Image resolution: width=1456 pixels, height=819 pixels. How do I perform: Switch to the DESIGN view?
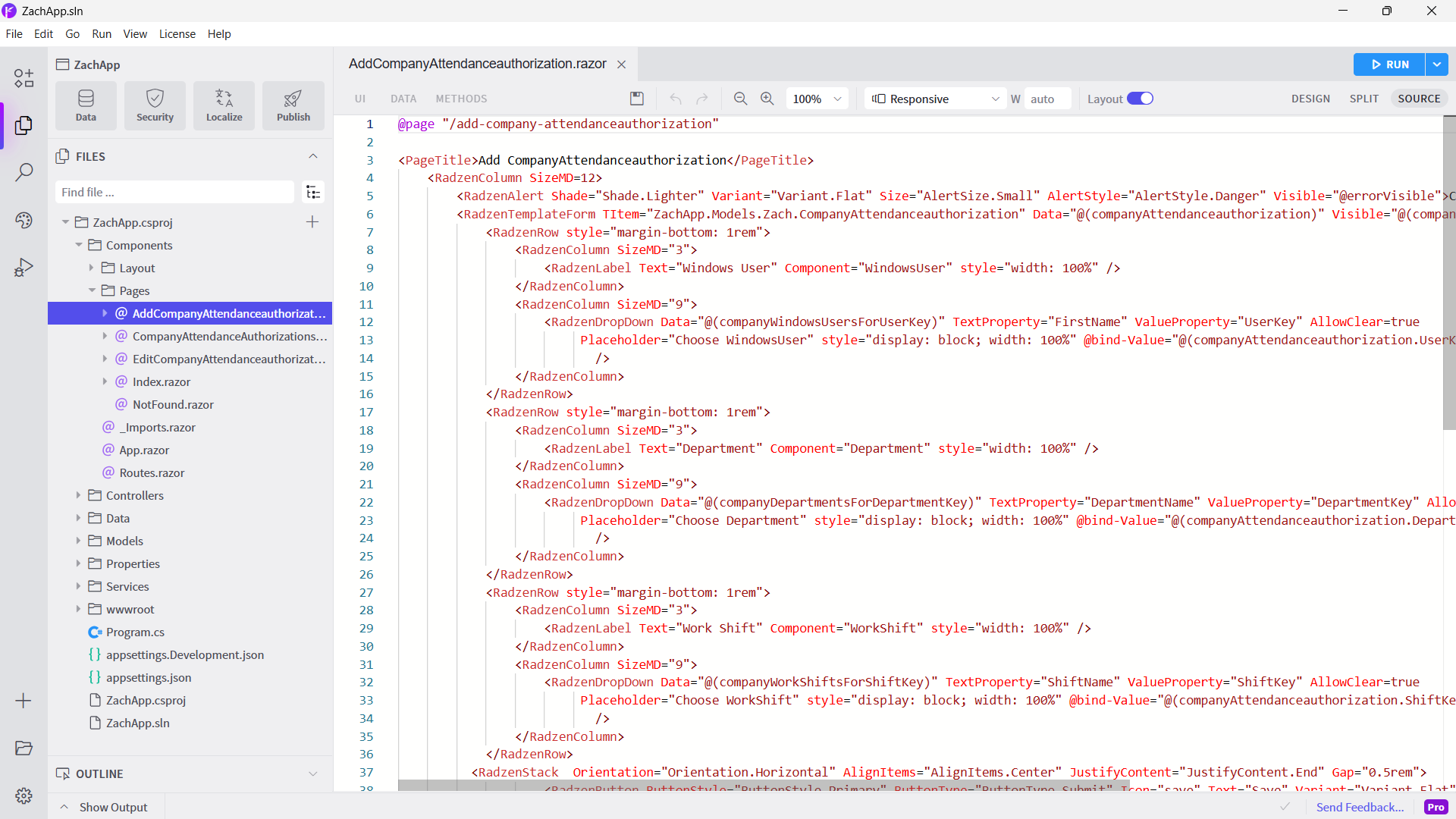tap(1310, 99)
